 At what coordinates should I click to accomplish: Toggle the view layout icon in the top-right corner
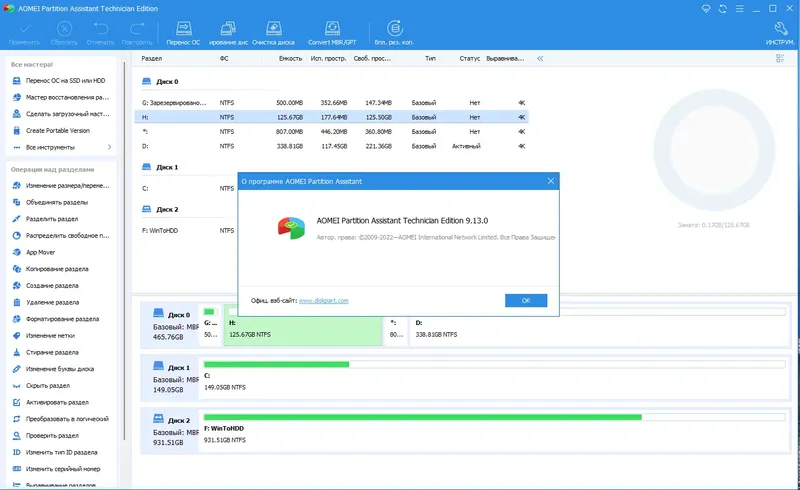[780, 59]
